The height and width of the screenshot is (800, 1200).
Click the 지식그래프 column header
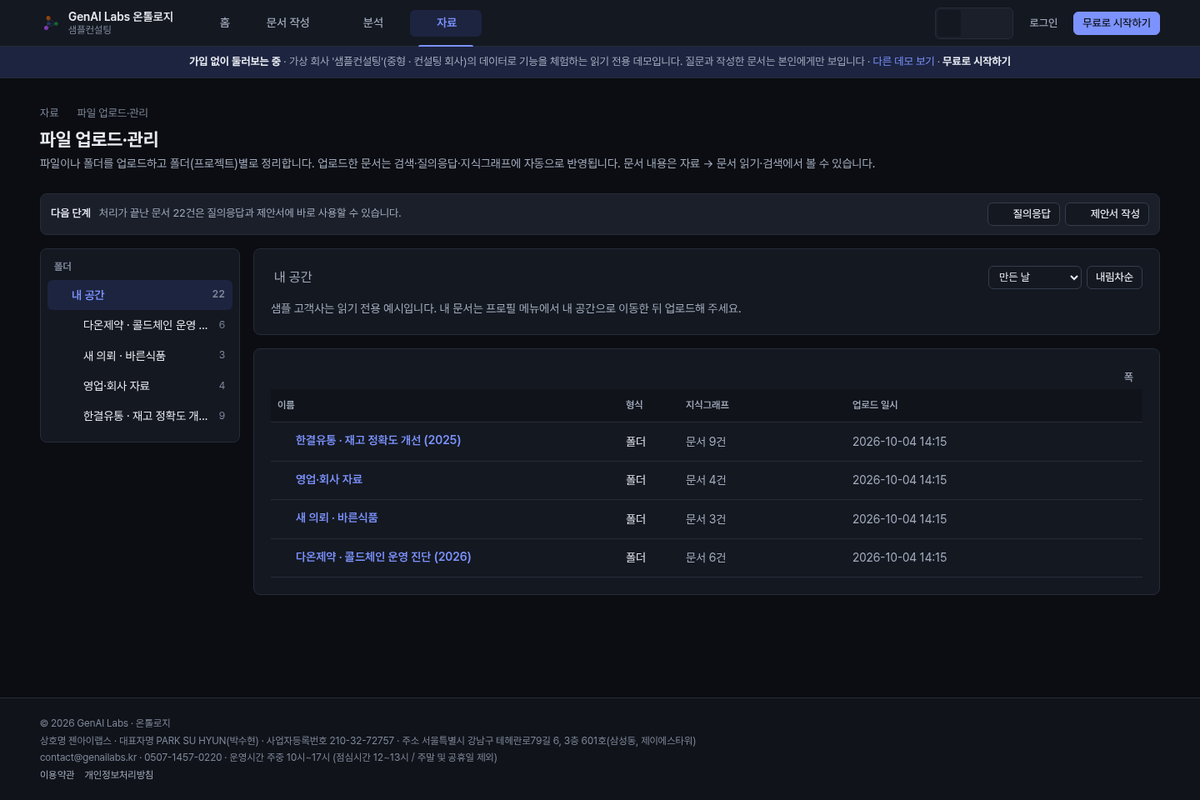point(707,405)
